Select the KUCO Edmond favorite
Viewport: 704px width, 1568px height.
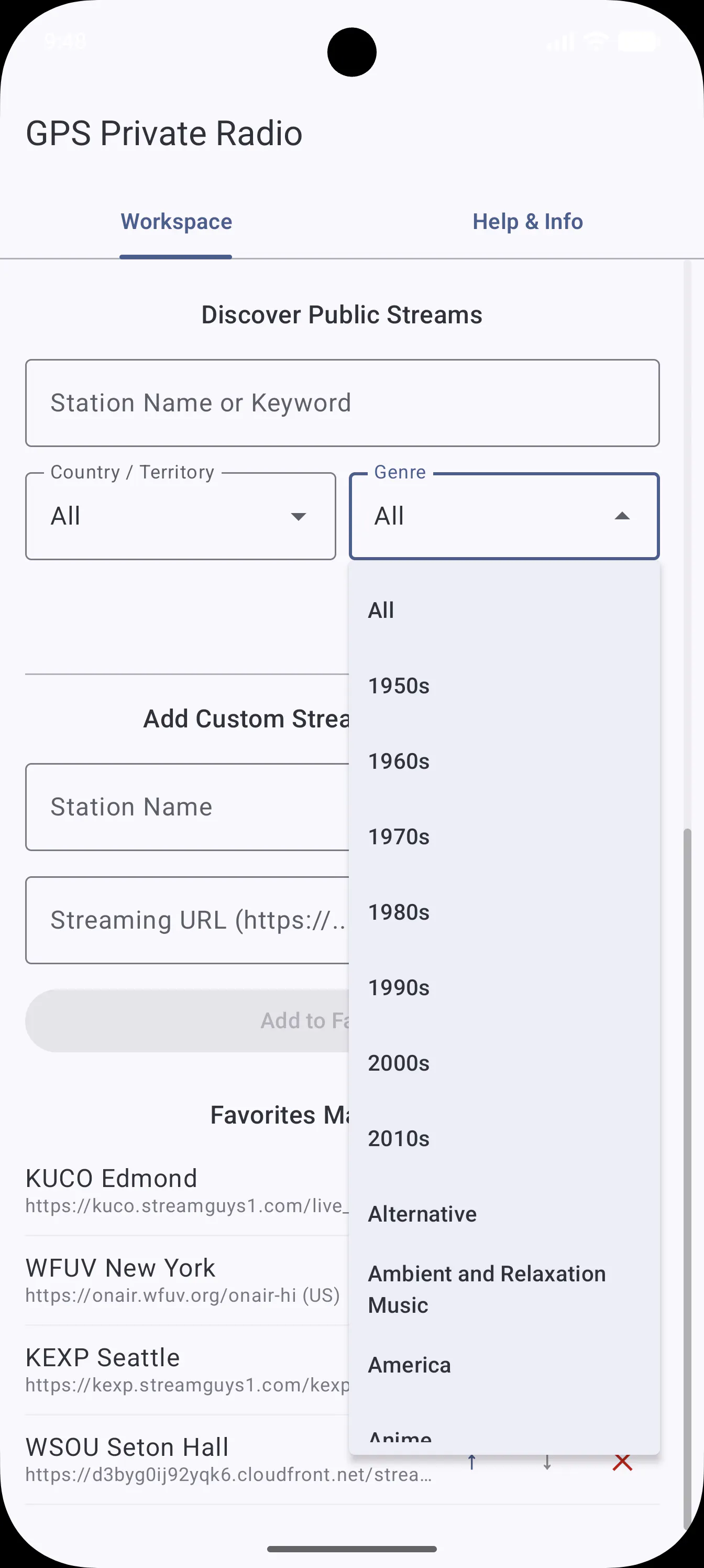[187, 1191]
